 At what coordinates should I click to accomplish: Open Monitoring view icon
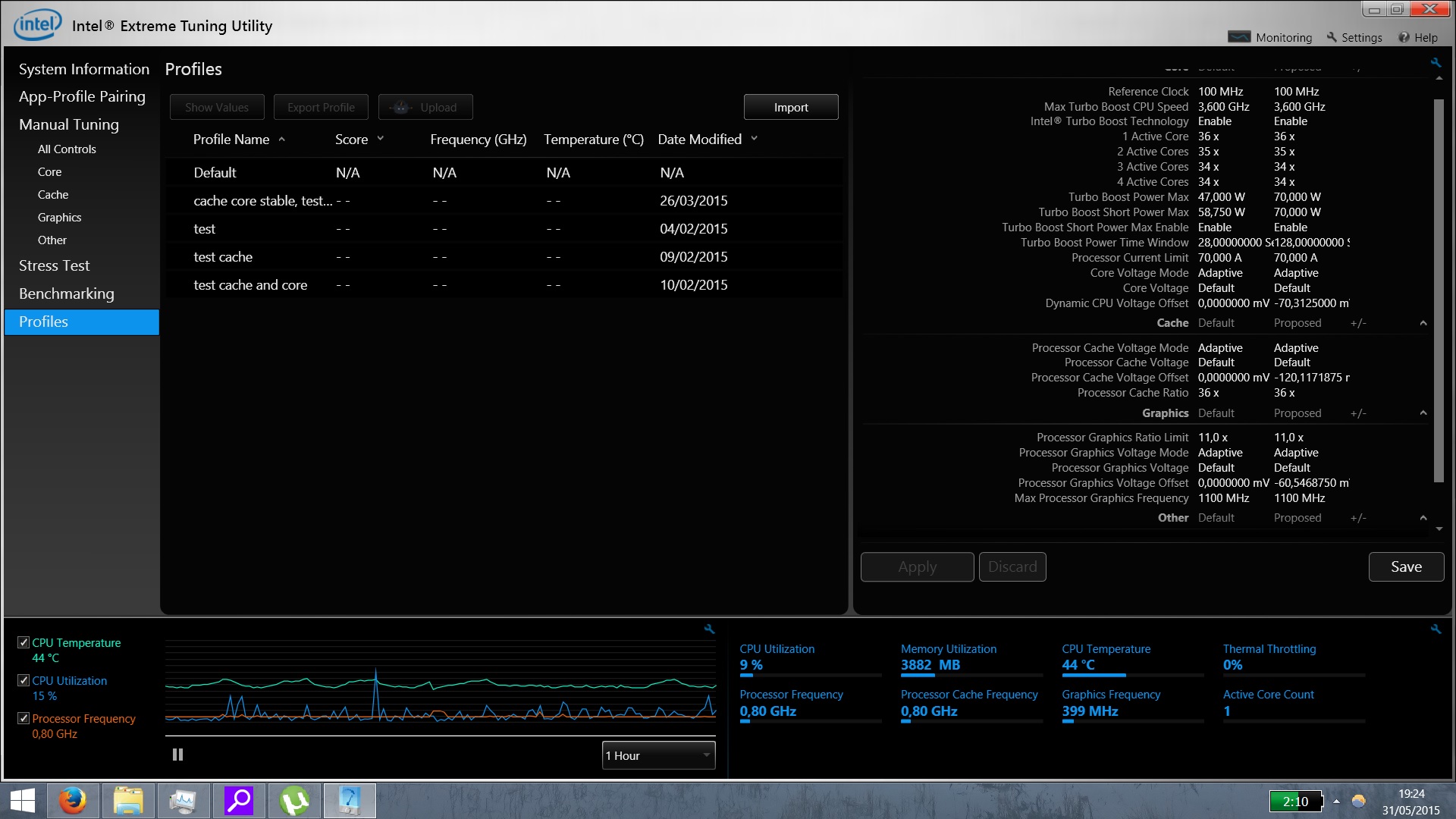1239,37
